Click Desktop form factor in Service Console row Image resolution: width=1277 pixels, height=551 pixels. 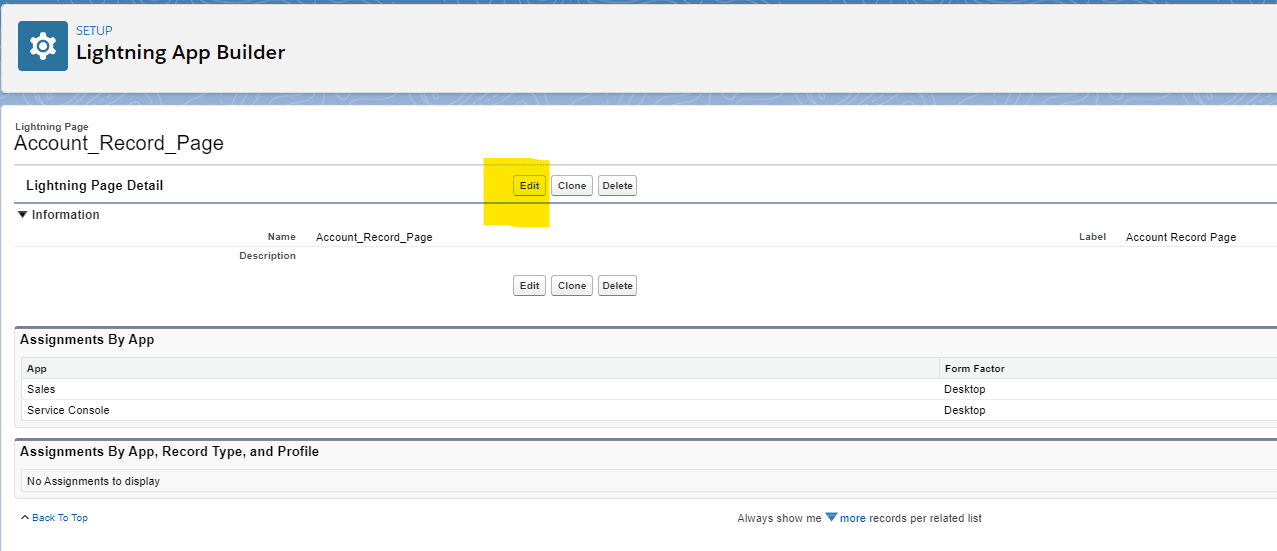pyautogui.click(x=965, y=410)
